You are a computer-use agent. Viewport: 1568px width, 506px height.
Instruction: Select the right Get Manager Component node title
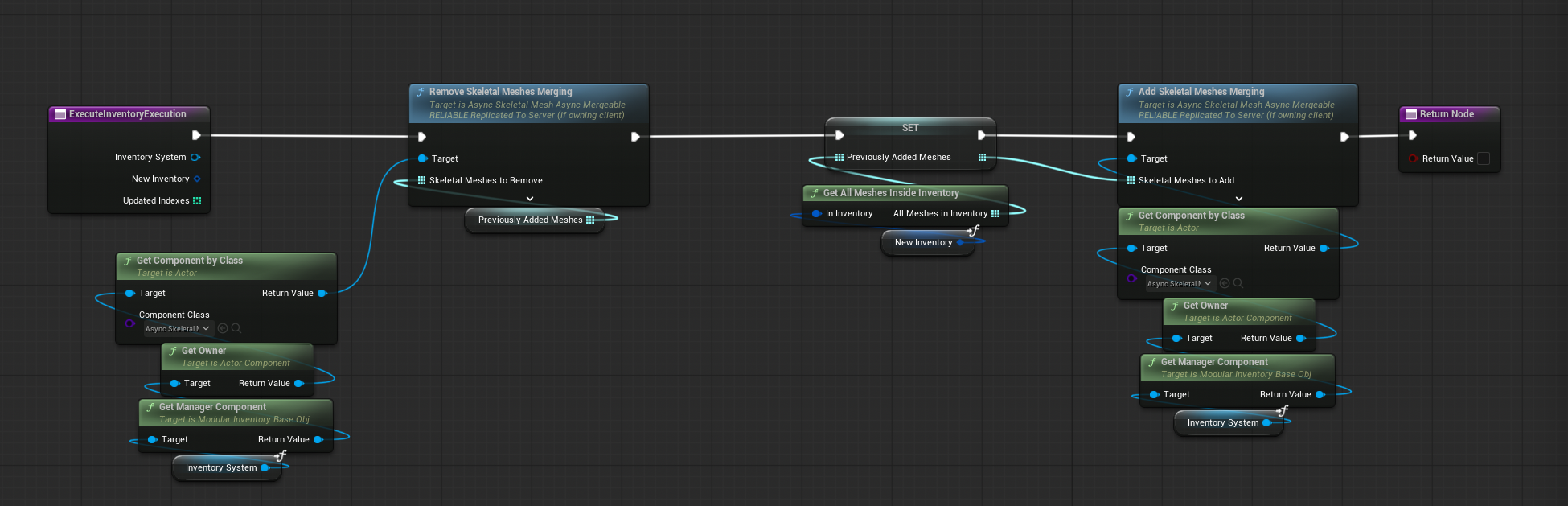click(1214, 362)
